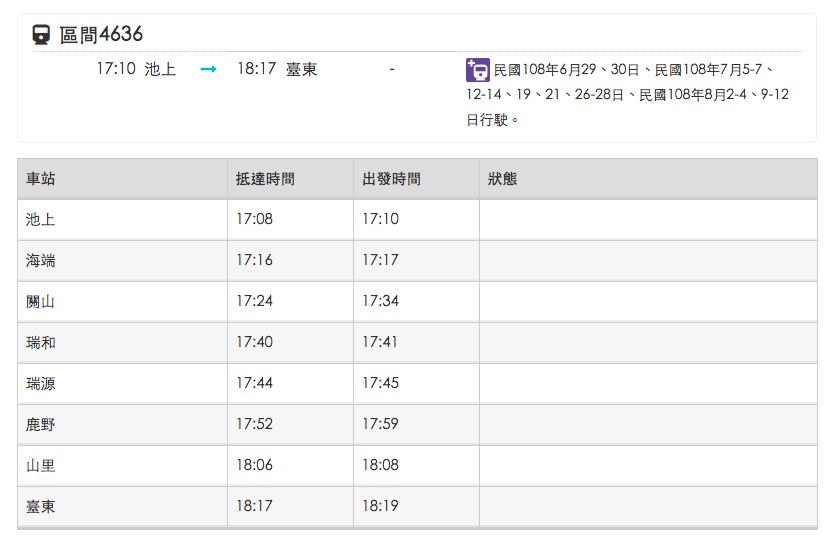Click the operating dates note text
Image resolution: width=831 pixels, height=550 pixels.
click(628, 94)
